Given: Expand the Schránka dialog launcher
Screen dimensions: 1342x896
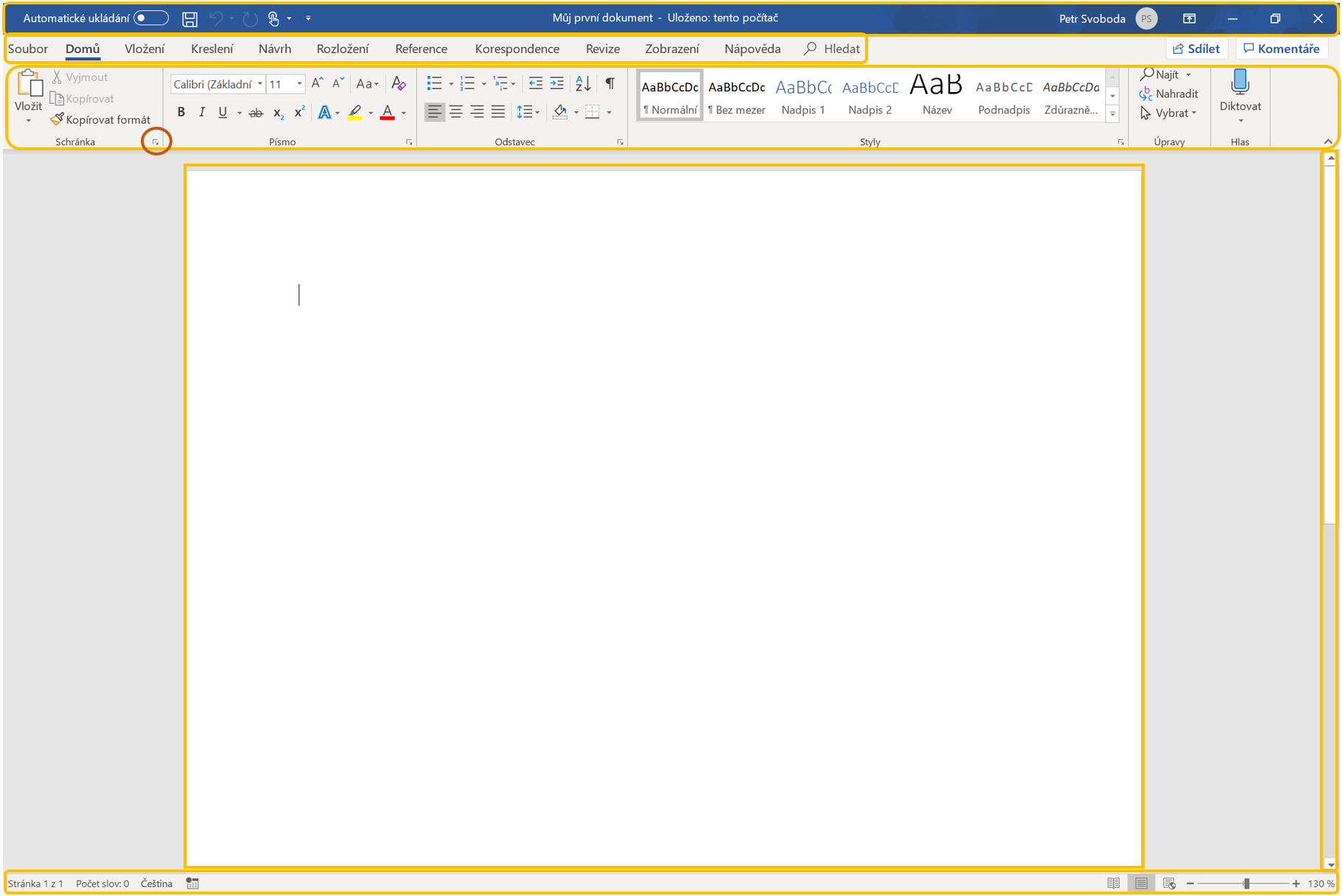Looking at the screenshot, I should 155,142.
